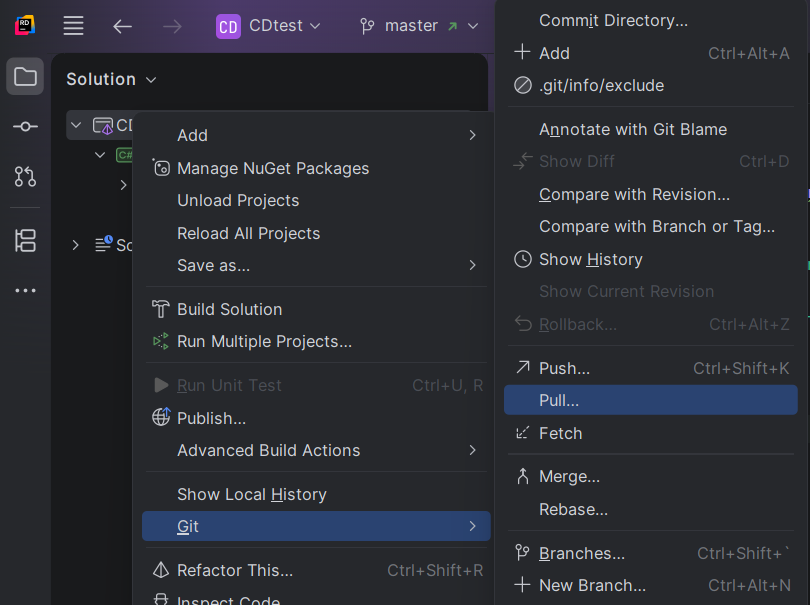The height and width of the screenshot is (605, 810).
Task: Click Add with Ctrl+Alt+A shortcut
Action: 651,53
